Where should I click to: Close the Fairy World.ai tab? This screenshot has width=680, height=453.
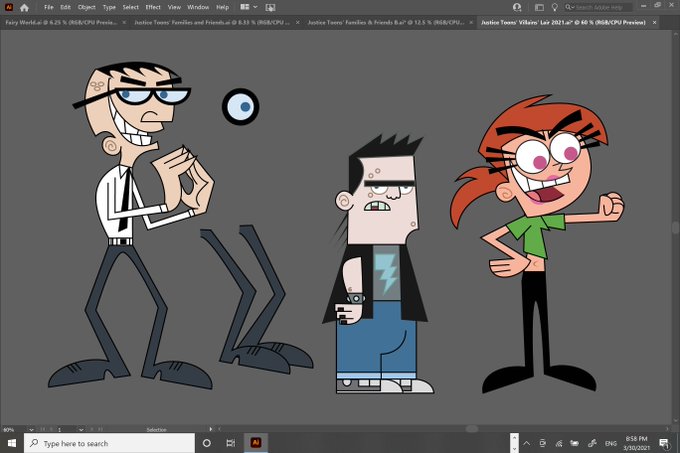click(x=124, y=23)
